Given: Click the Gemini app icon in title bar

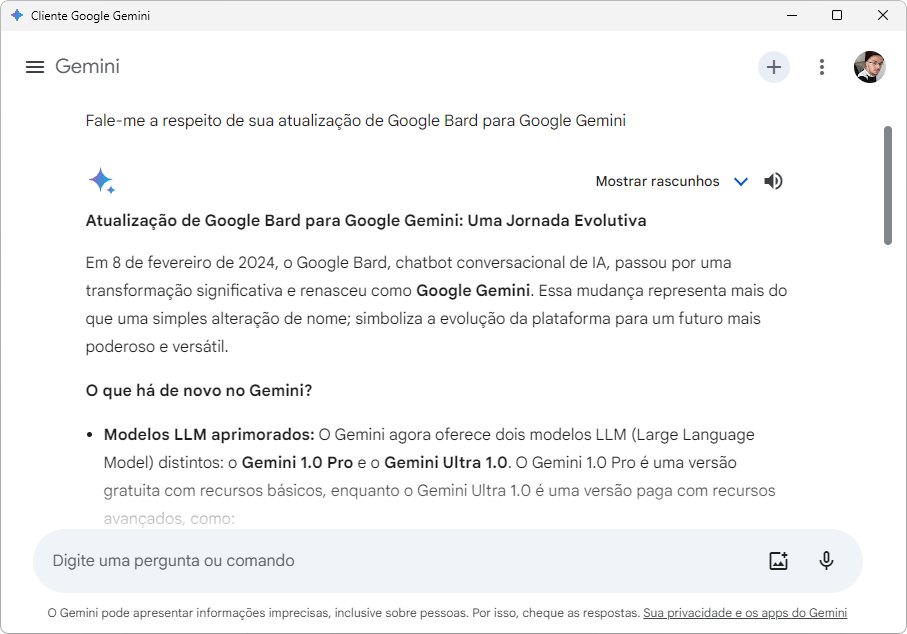Looking at the screenshot, I should pos(17,16).
